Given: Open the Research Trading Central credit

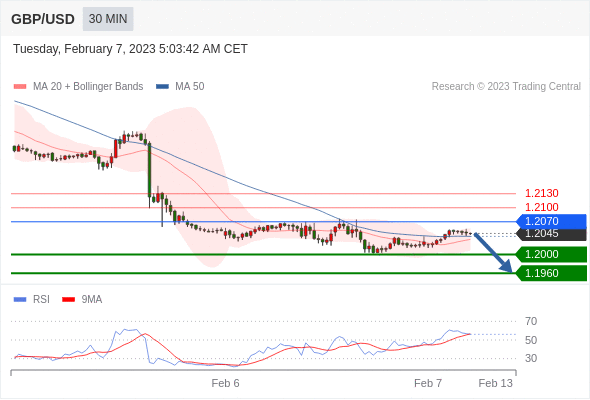Looking at the screenshot, I should pos(506,87).
